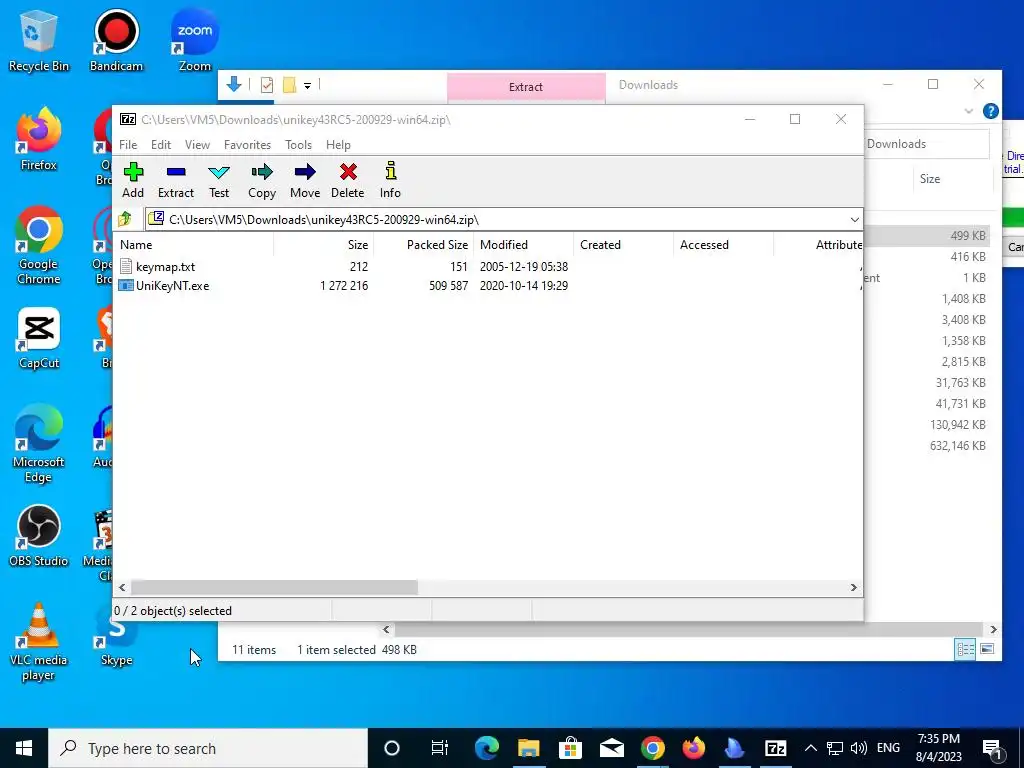1024x768 pixels.
Task: Open Google Chrome desktop shortcut
Action: point(39,246)
